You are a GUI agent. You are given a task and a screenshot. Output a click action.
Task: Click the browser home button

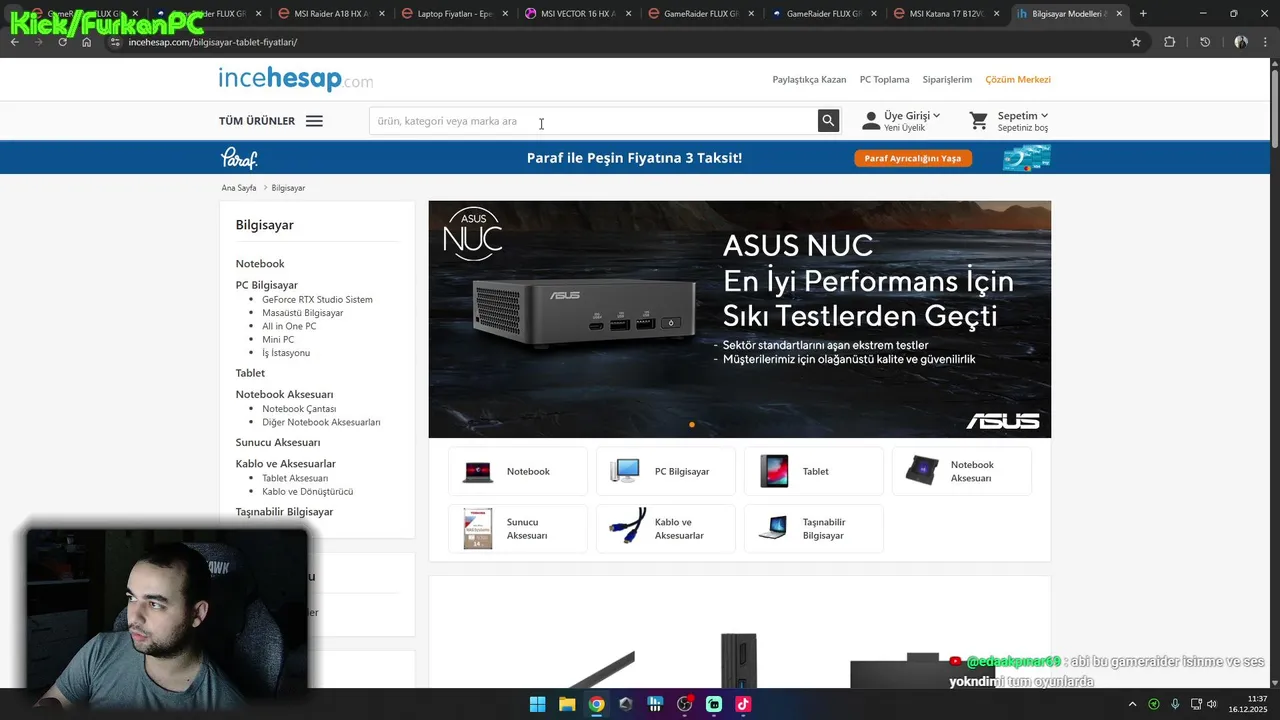click(x=87, y=42)
